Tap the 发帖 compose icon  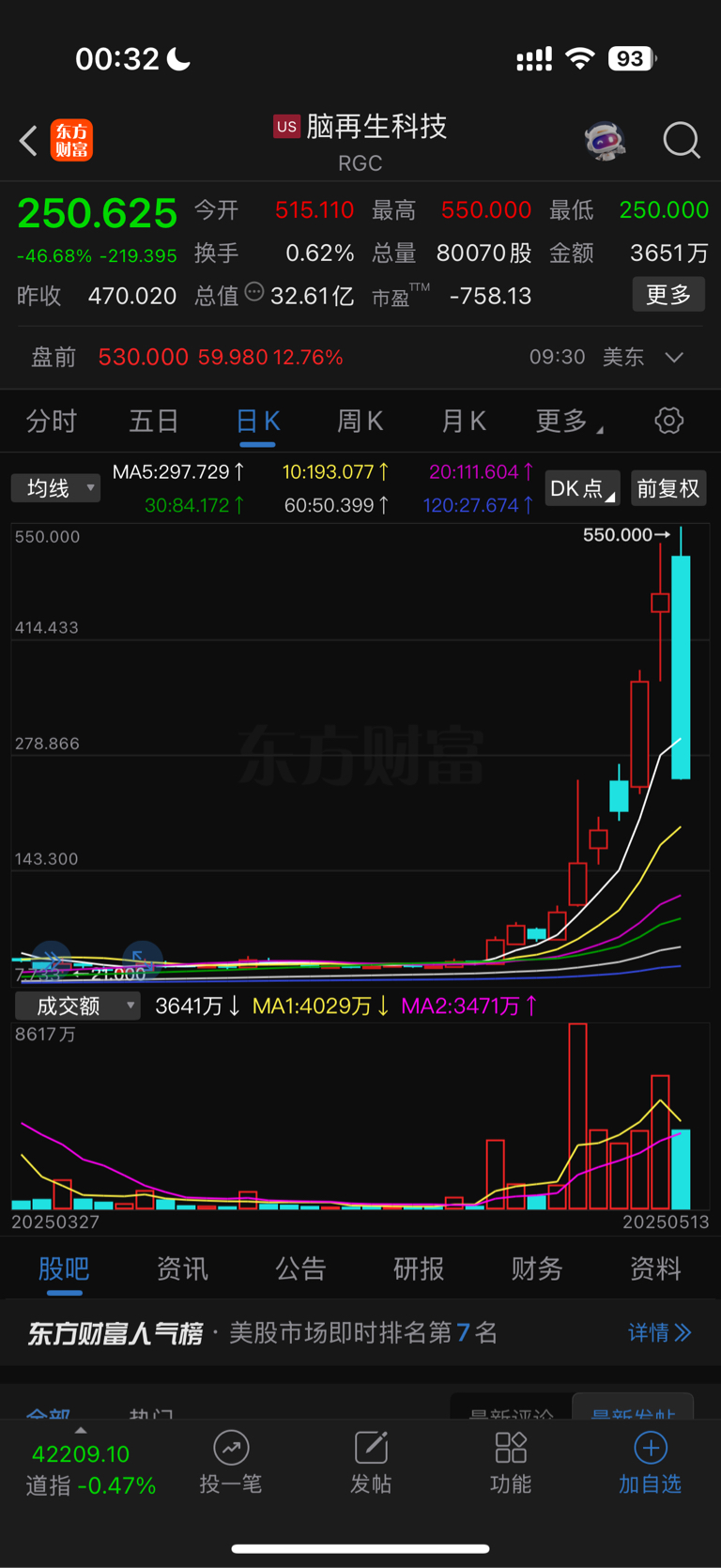371,1448
